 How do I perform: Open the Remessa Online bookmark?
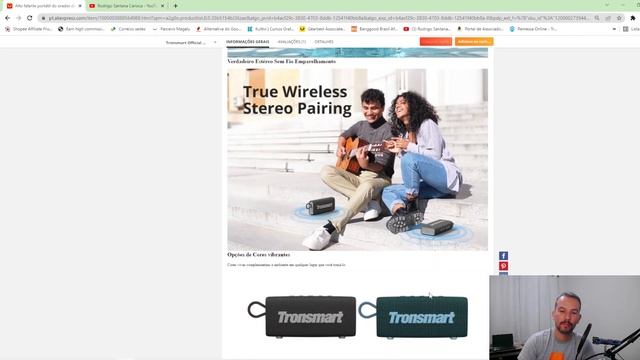click(x=533, y=29)
